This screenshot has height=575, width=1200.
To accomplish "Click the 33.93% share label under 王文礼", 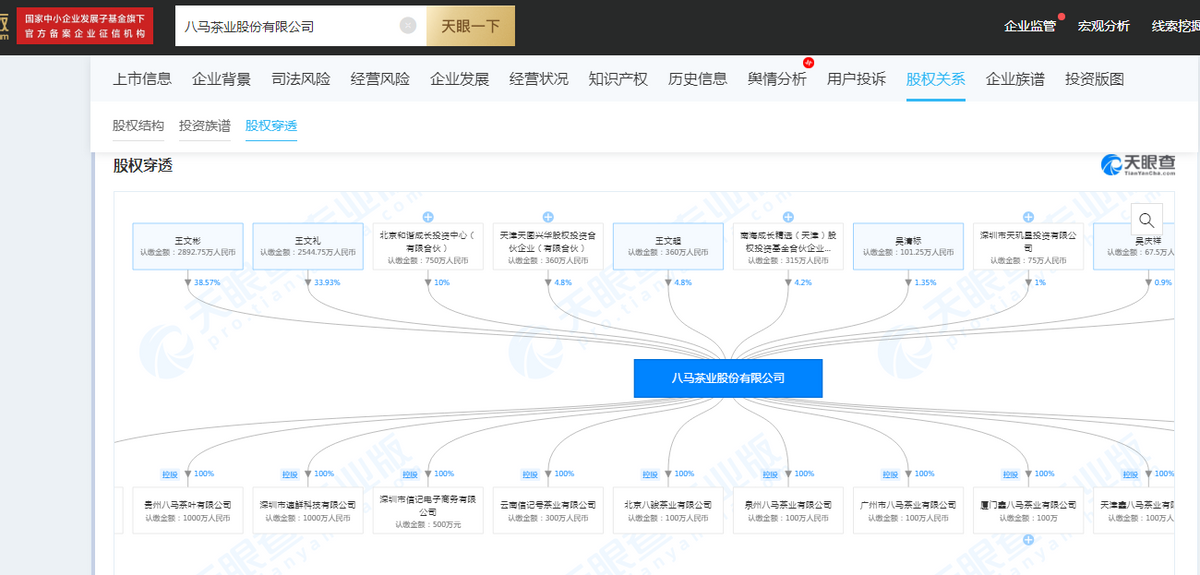I will click(327, 283).
